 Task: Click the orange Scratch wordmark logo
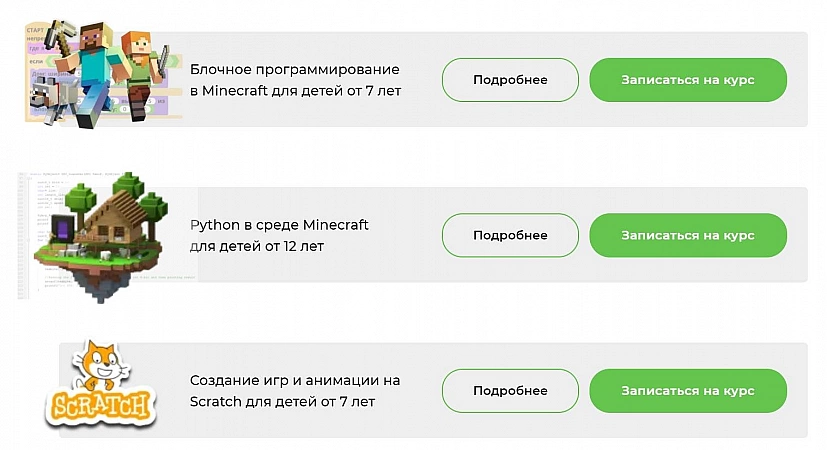[102, 407]
